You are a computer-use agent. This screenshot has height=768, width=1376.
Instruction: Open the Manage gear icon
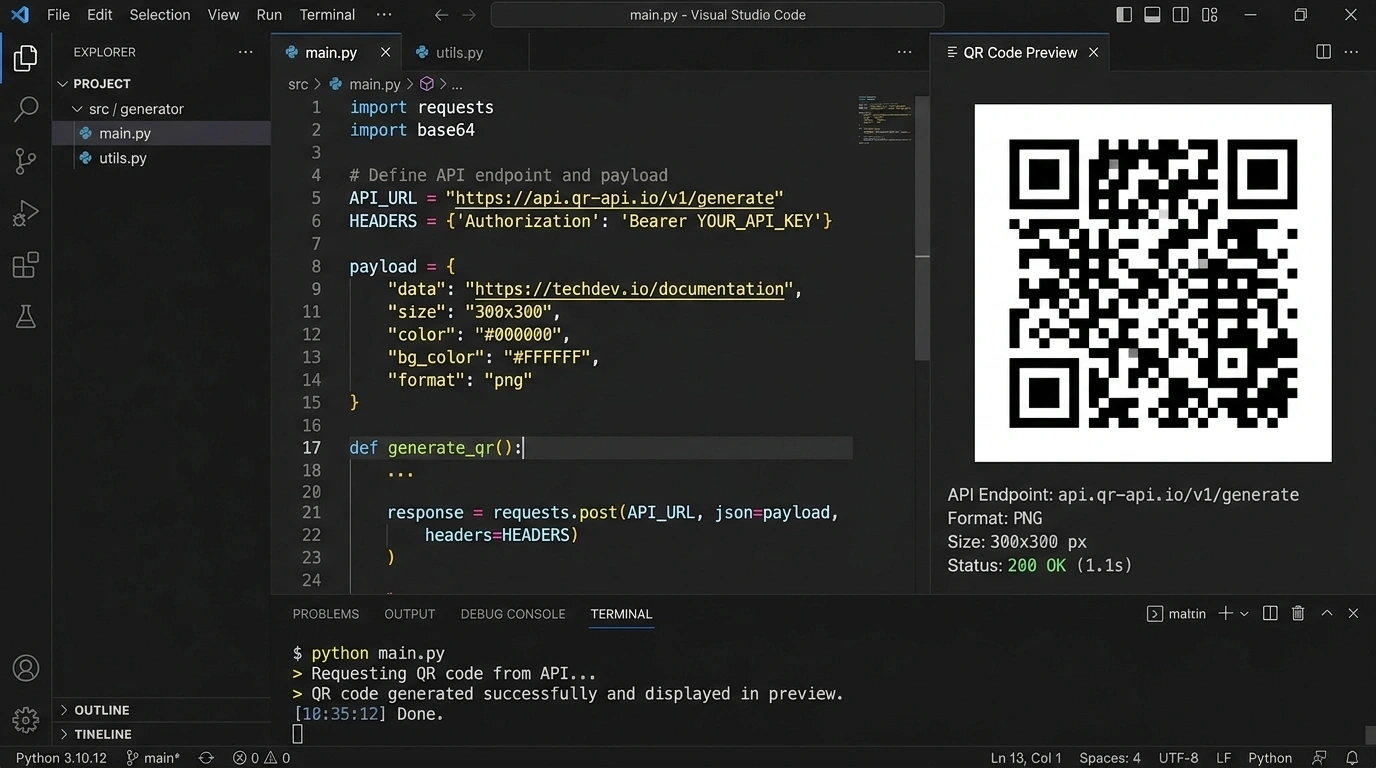[x=26, y=719]
